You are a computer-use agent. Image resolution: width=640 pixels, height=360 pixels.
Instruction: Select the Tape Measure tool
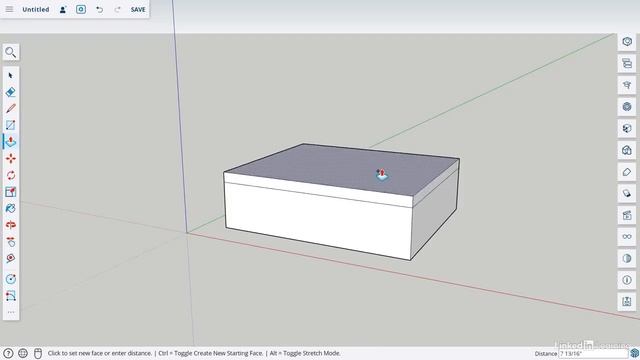(x=11, y=279)
